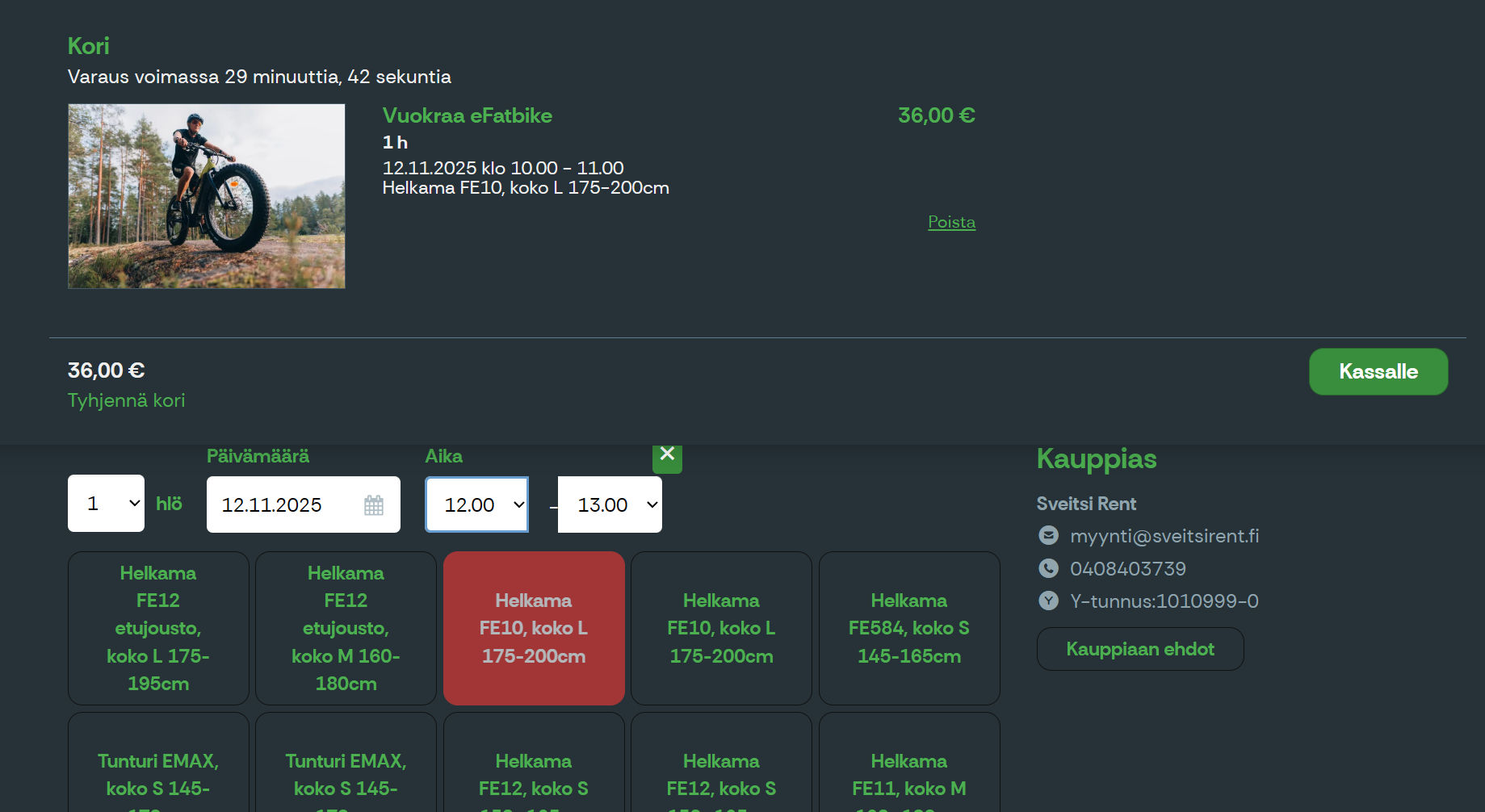
Task: Empty the cart via Tyhjennä kori
Action: tap(126, 400)
